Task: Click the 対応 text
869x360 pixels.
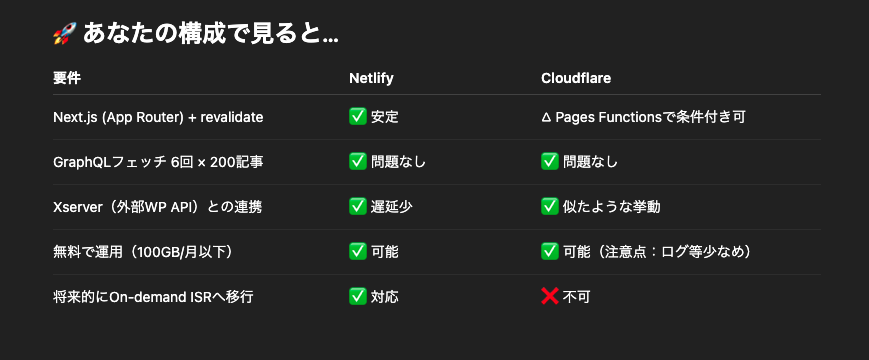Action: [x=385, y=297]
